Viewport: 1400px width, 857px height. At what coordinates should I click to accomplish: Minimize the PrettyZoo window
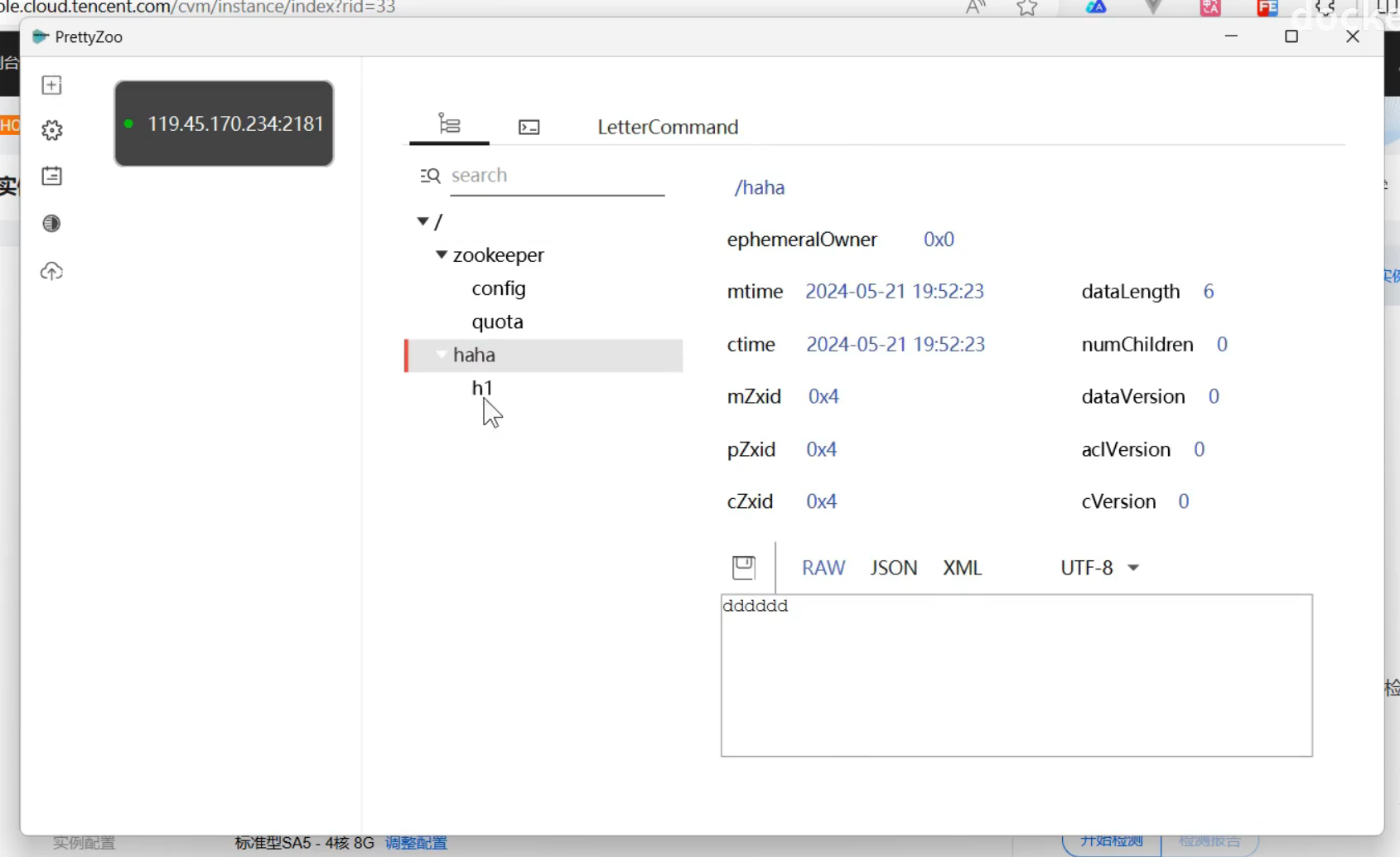(1231, 36)
